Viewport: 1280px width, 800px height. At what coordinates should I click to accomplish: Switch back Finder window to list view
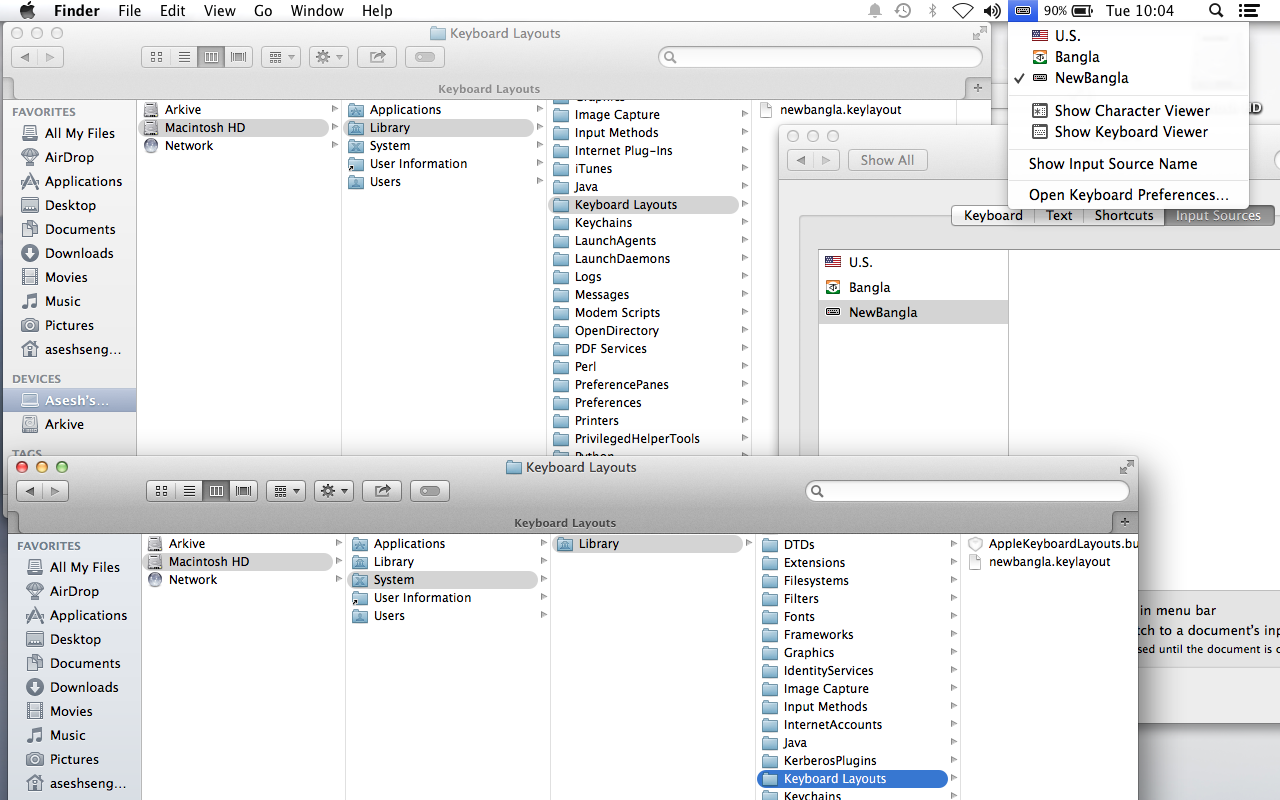pyautogui.click(x=184, y=57)
